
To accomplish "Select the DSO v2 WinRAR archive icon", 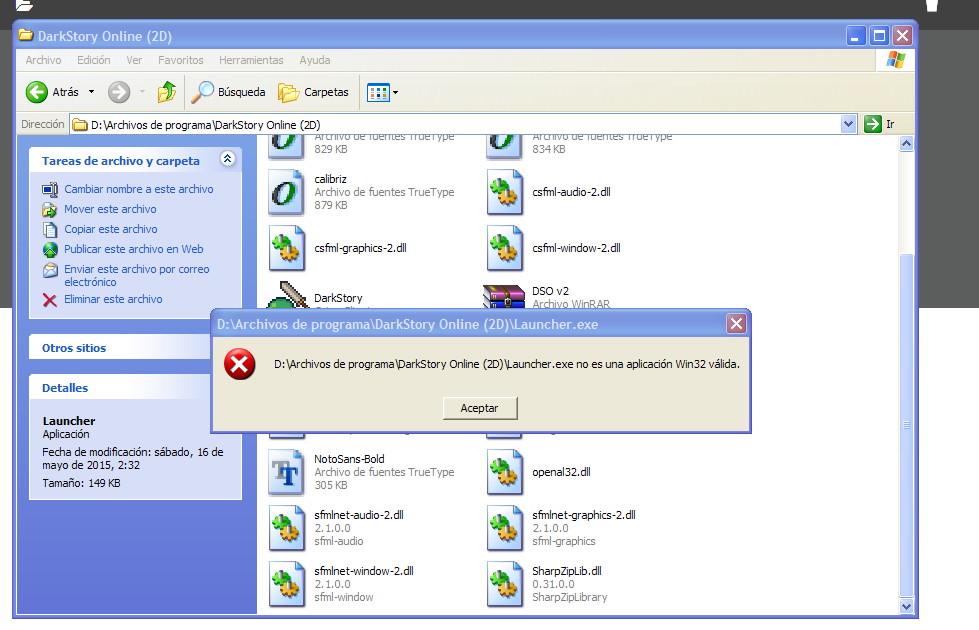I will coord(504,296).
